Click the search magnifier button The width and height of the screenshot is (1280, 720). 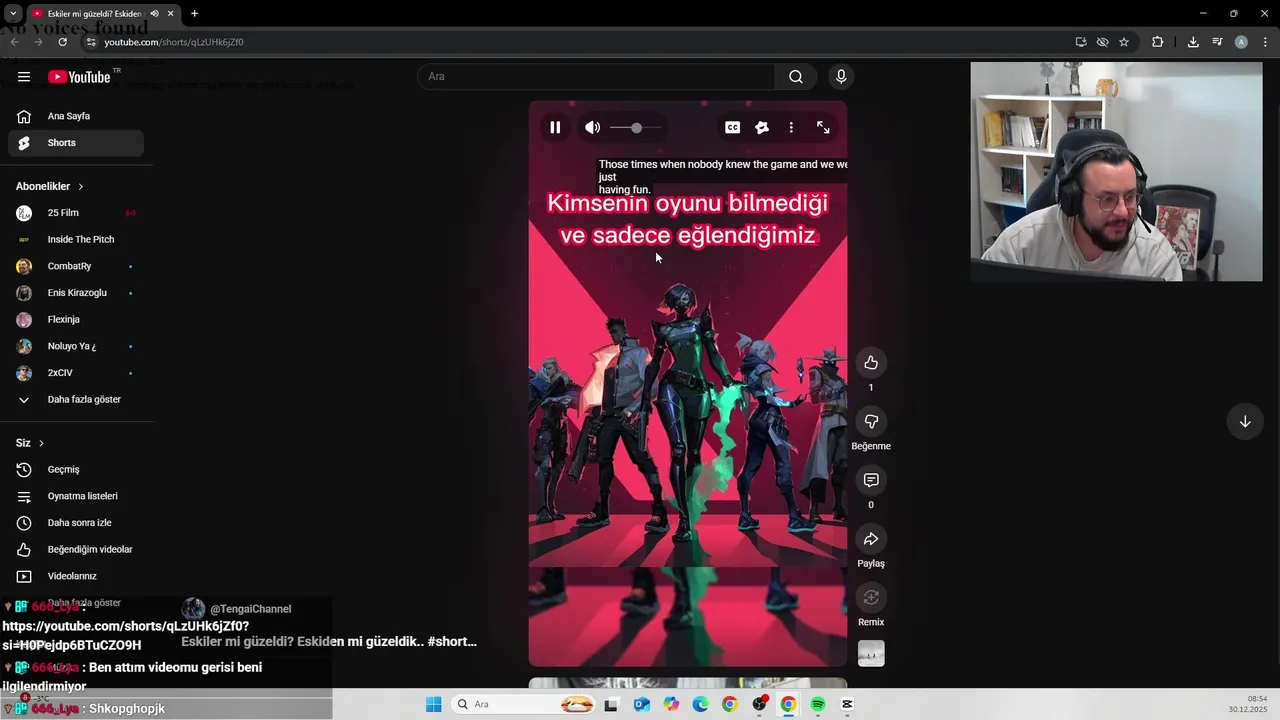796,77
